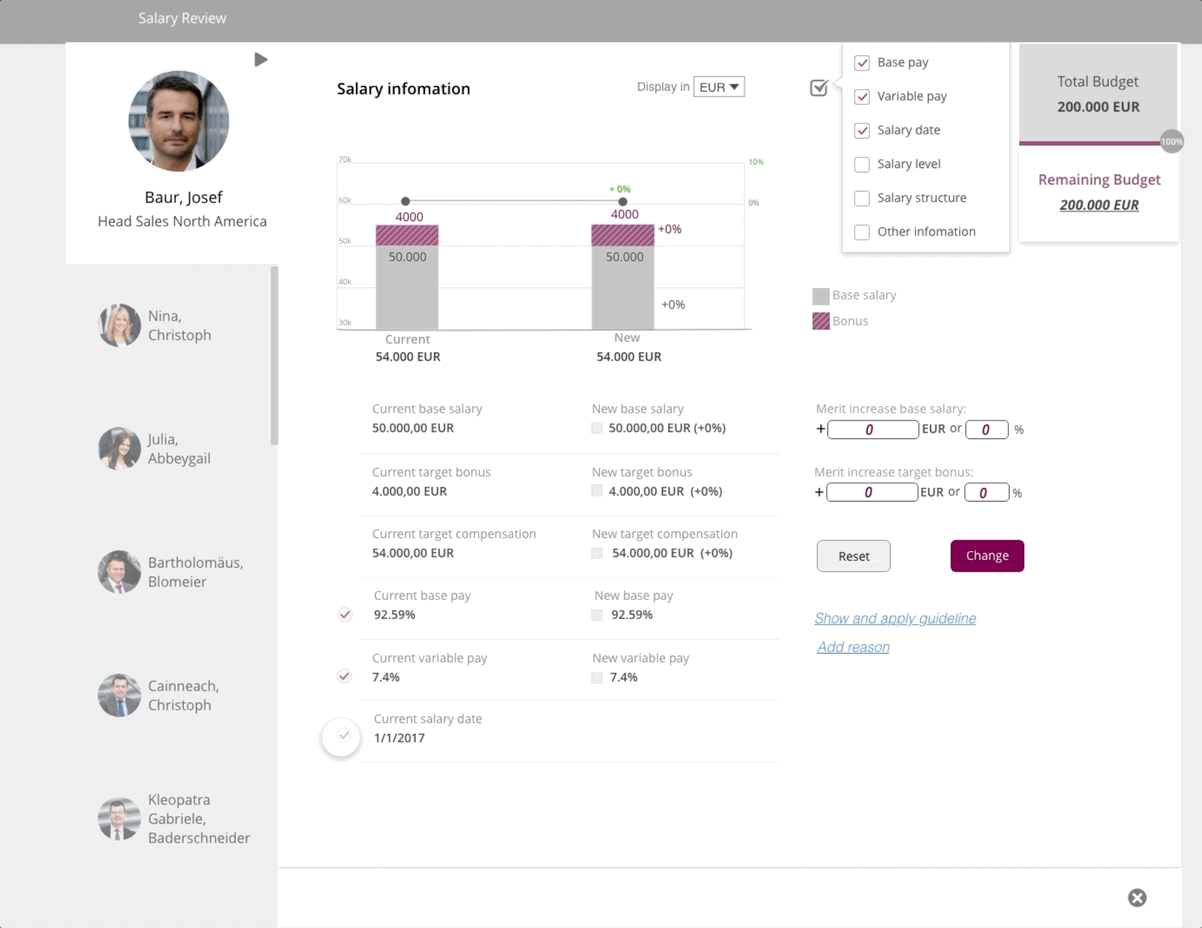The width and height of the screenshot is (1202, 928).
Task: Click the employee list scrollbar
Action: 274,355
